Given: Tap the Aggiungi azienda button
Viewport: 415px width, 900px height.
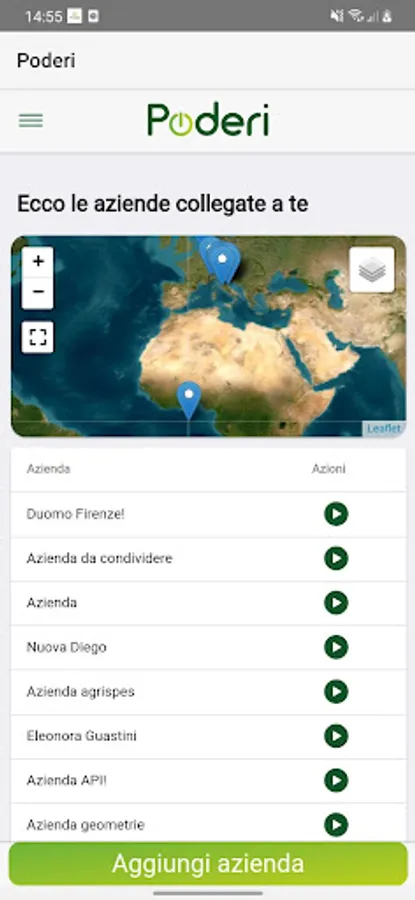Looking at the screenshot, I should [x=208, y=864].
